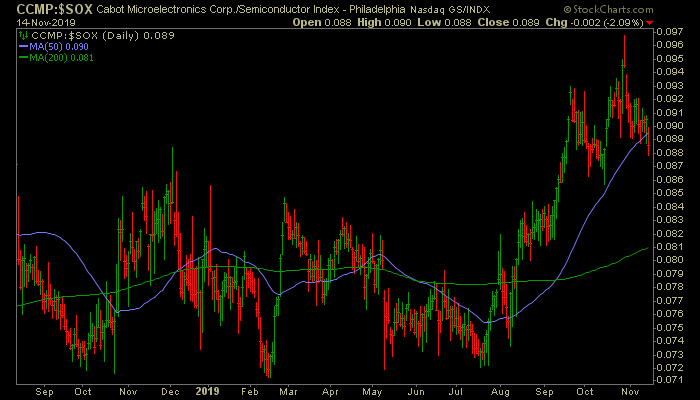Click the Dec month label on time axis
Screen dimensions: 700x400
click(x=171, y=392)
